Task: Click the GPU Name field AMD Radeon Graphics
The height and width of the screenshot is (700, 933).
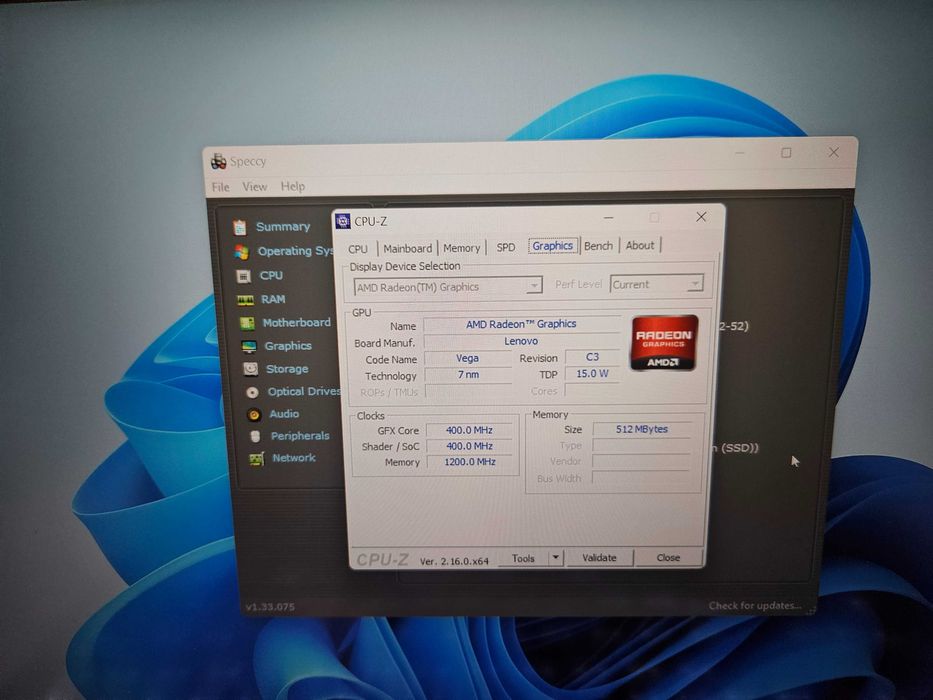Action: 521,324
